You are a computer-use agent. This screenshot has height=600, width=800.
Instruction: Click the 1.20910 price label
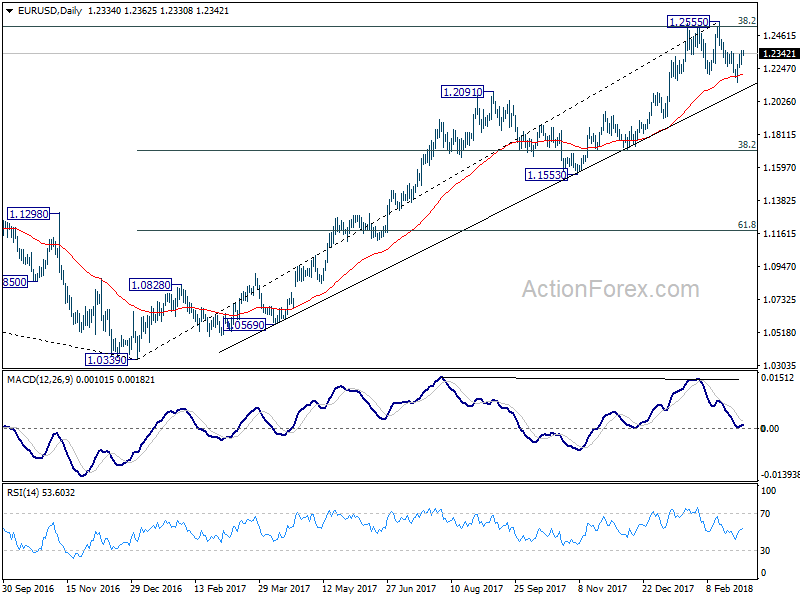pos(462,92)
